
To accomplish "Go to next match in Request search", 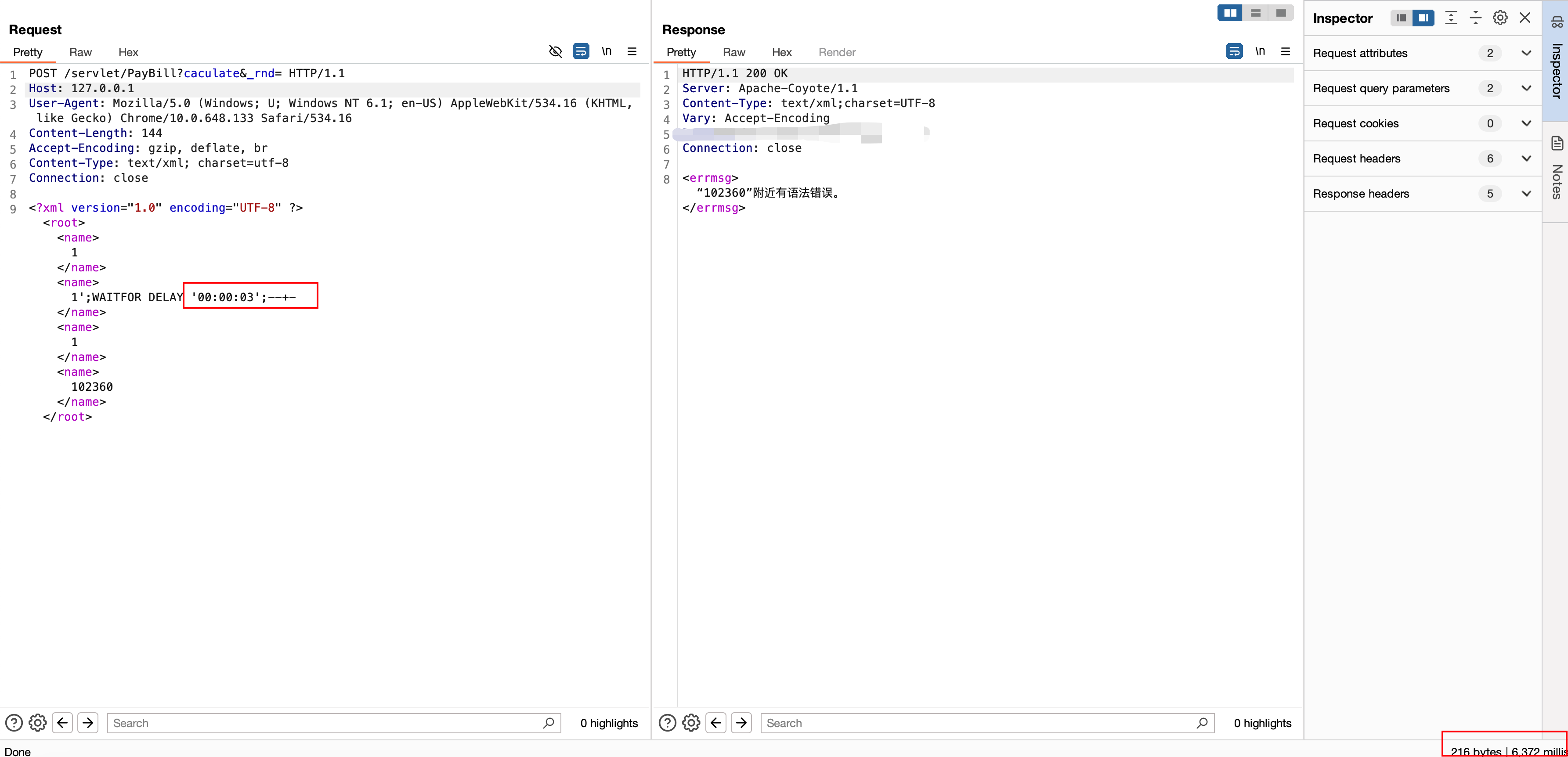I will 88,723.
